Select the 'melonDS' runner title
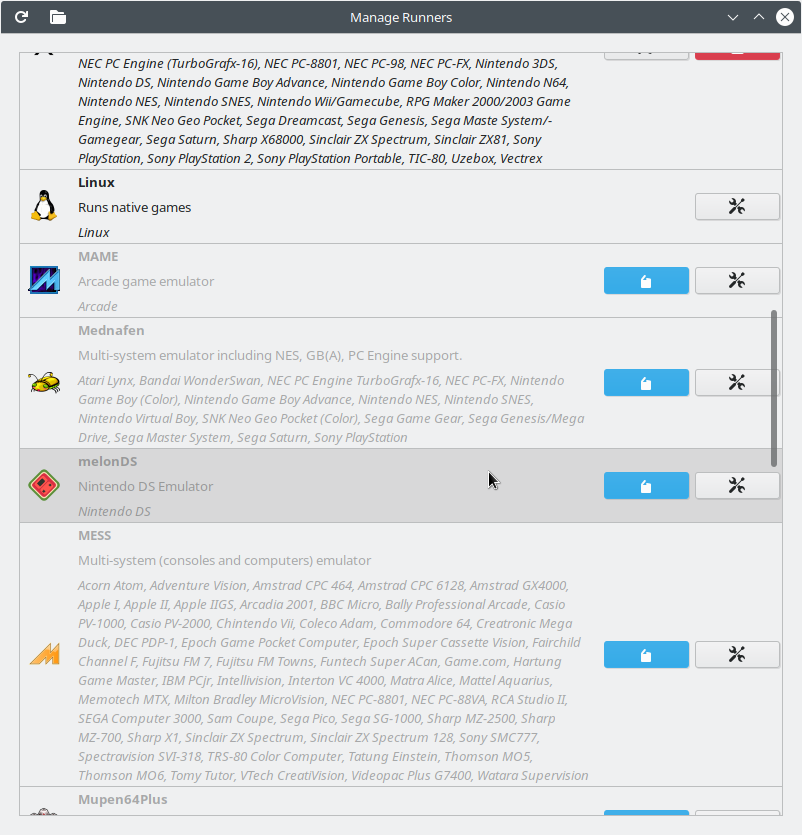 click(x=108, y=461)
